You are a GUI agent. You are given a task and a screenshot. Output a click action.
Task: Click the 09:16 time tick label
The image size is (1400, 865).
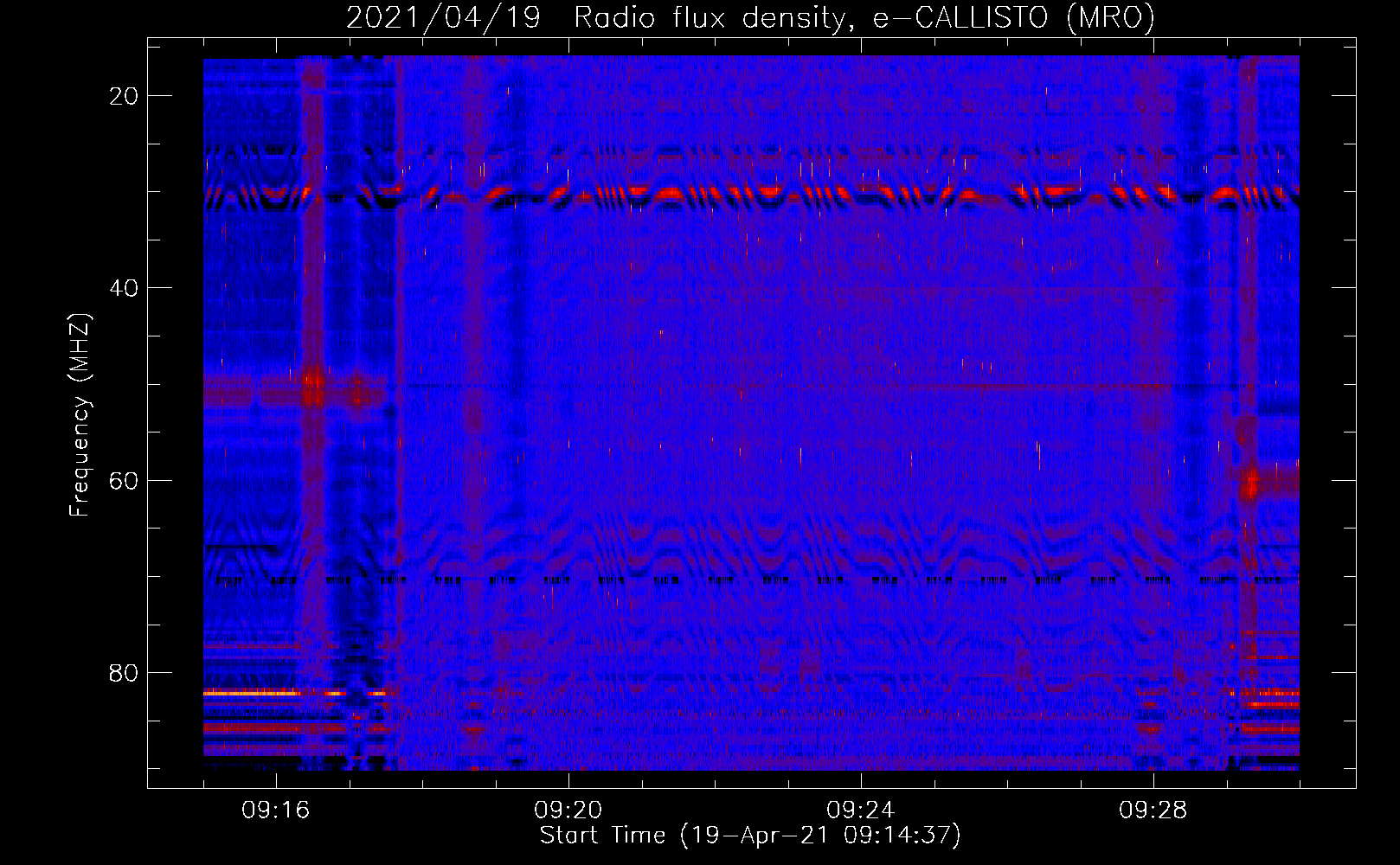tap(276, 811)
